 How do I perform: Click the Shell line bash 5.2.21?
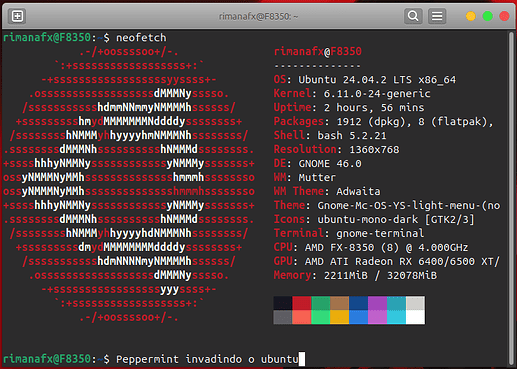coord(330,136)
